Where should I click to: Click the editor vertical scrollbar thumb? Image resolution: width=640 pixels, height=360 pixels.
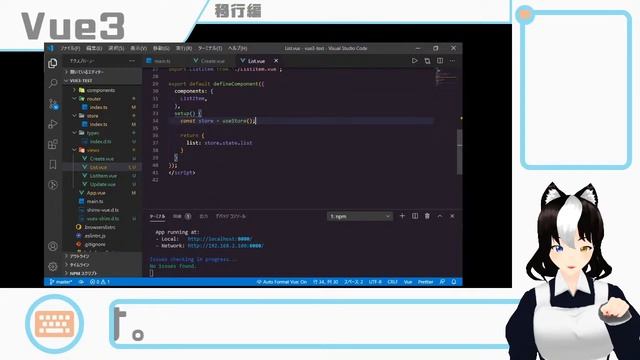point(460,152)
